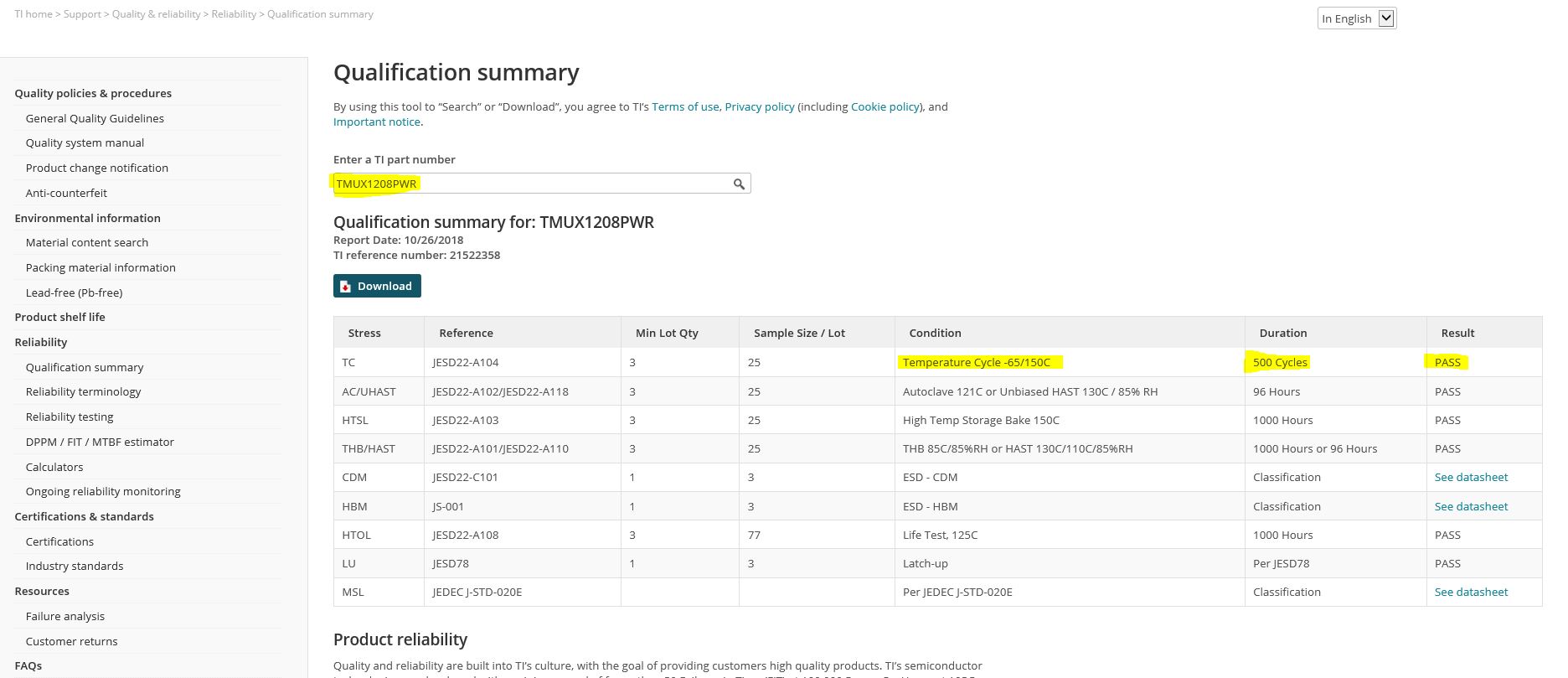Download the qualification summary report

pyautogui.click(x=377, y=286)
